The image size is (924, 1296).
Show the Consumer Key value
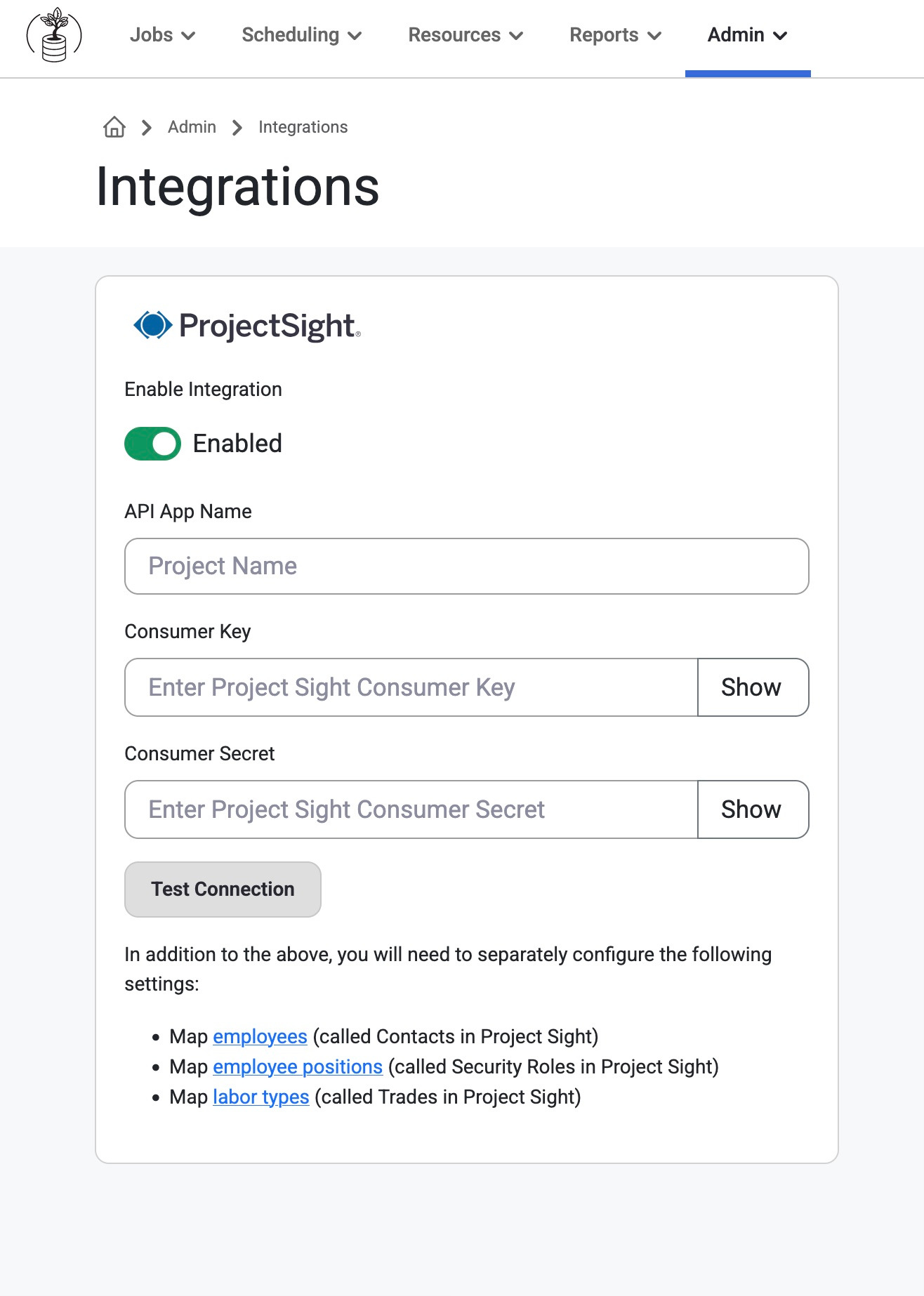[x=753, y=687]
